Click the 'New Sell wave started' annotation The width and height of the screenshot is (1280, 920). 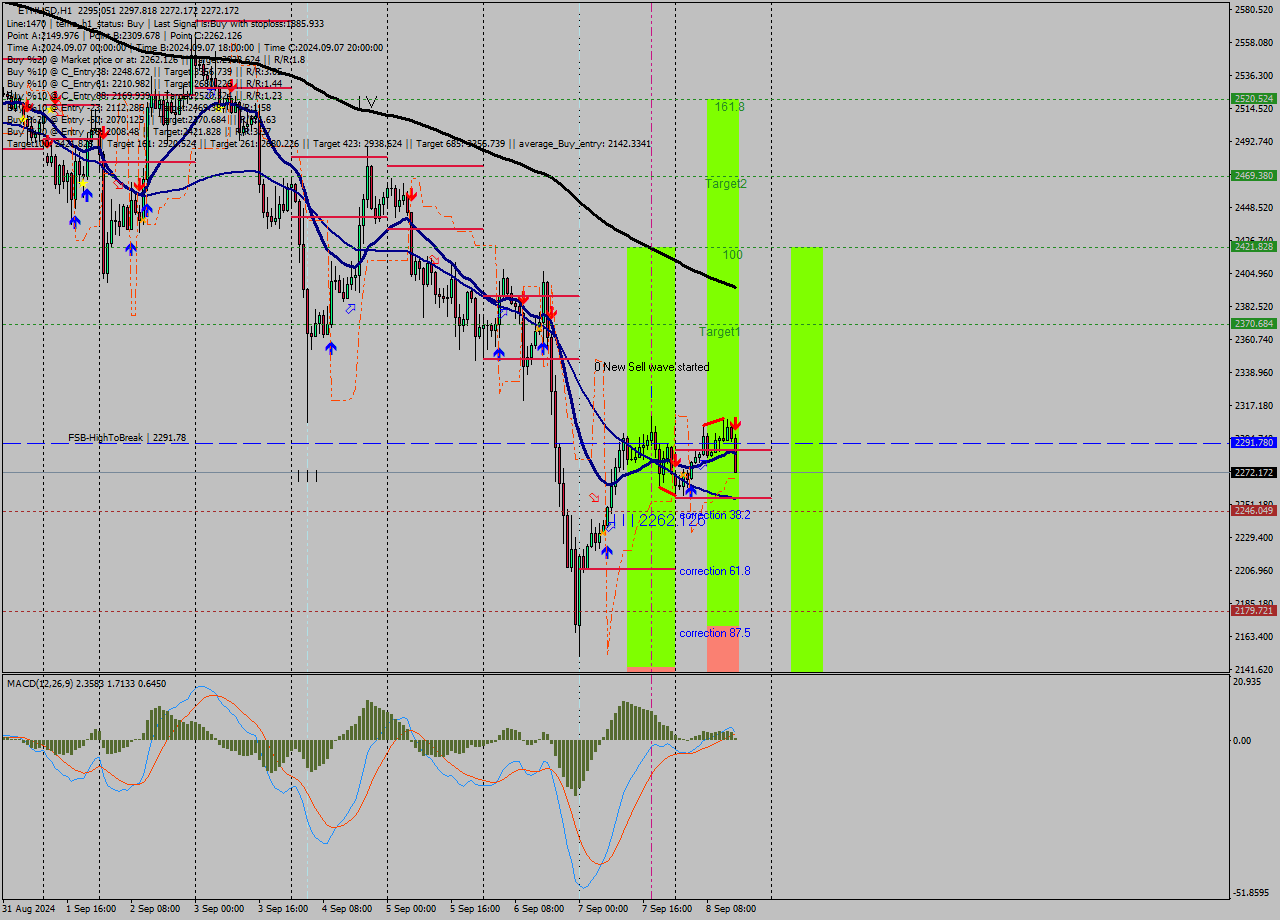652,367
